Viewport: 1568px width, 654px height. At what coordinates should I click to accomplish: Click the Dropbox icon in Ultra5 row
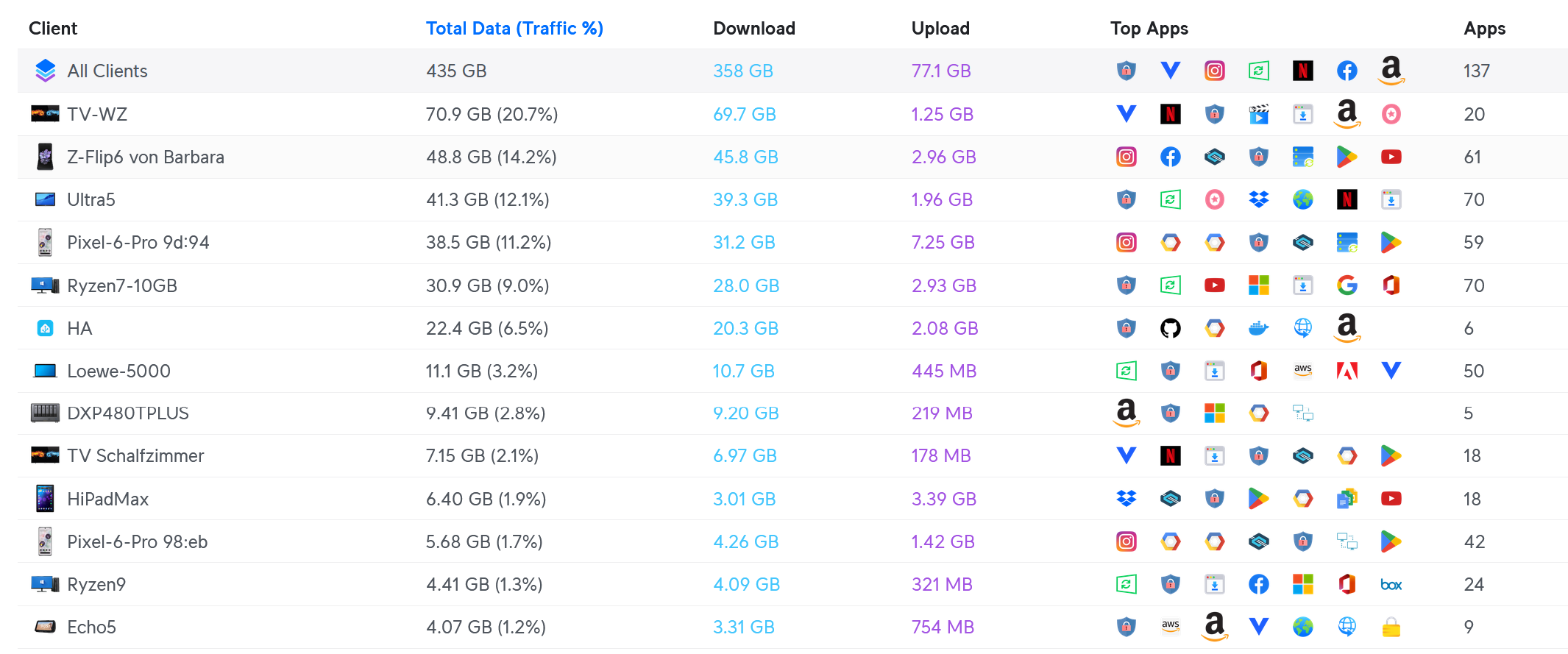coord(1258,199)
